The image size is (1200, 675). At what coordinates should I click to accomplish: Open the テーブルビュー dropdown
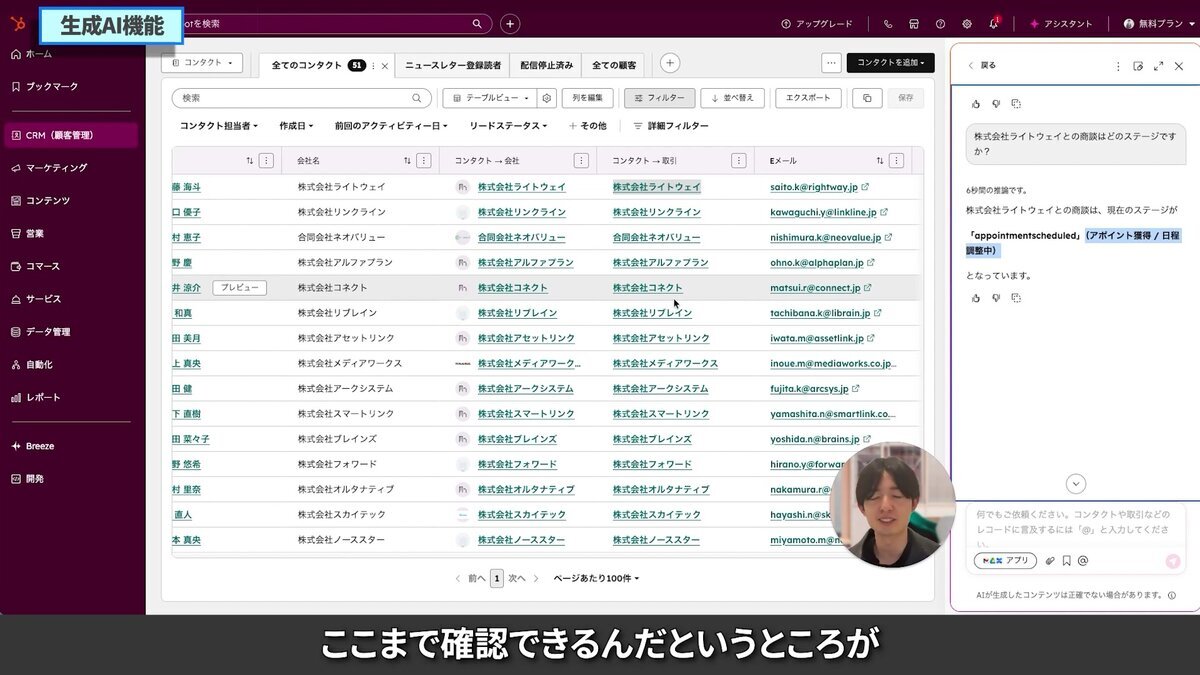tap(489, 96)
